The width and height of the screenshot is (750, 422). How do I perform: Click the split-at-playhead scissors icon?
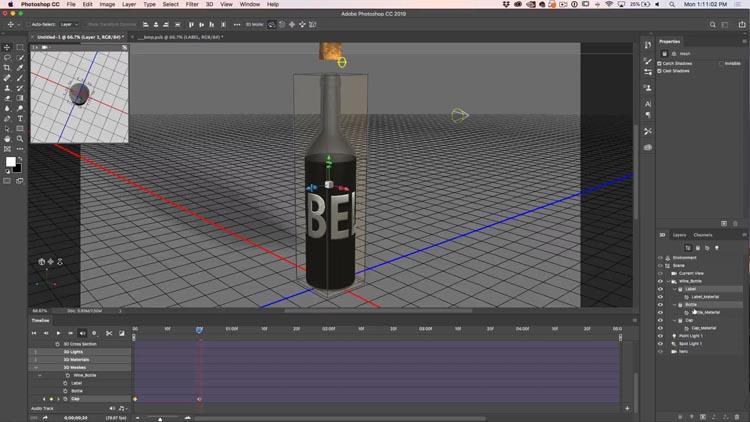pyautogui.click(x=109, y=333)
